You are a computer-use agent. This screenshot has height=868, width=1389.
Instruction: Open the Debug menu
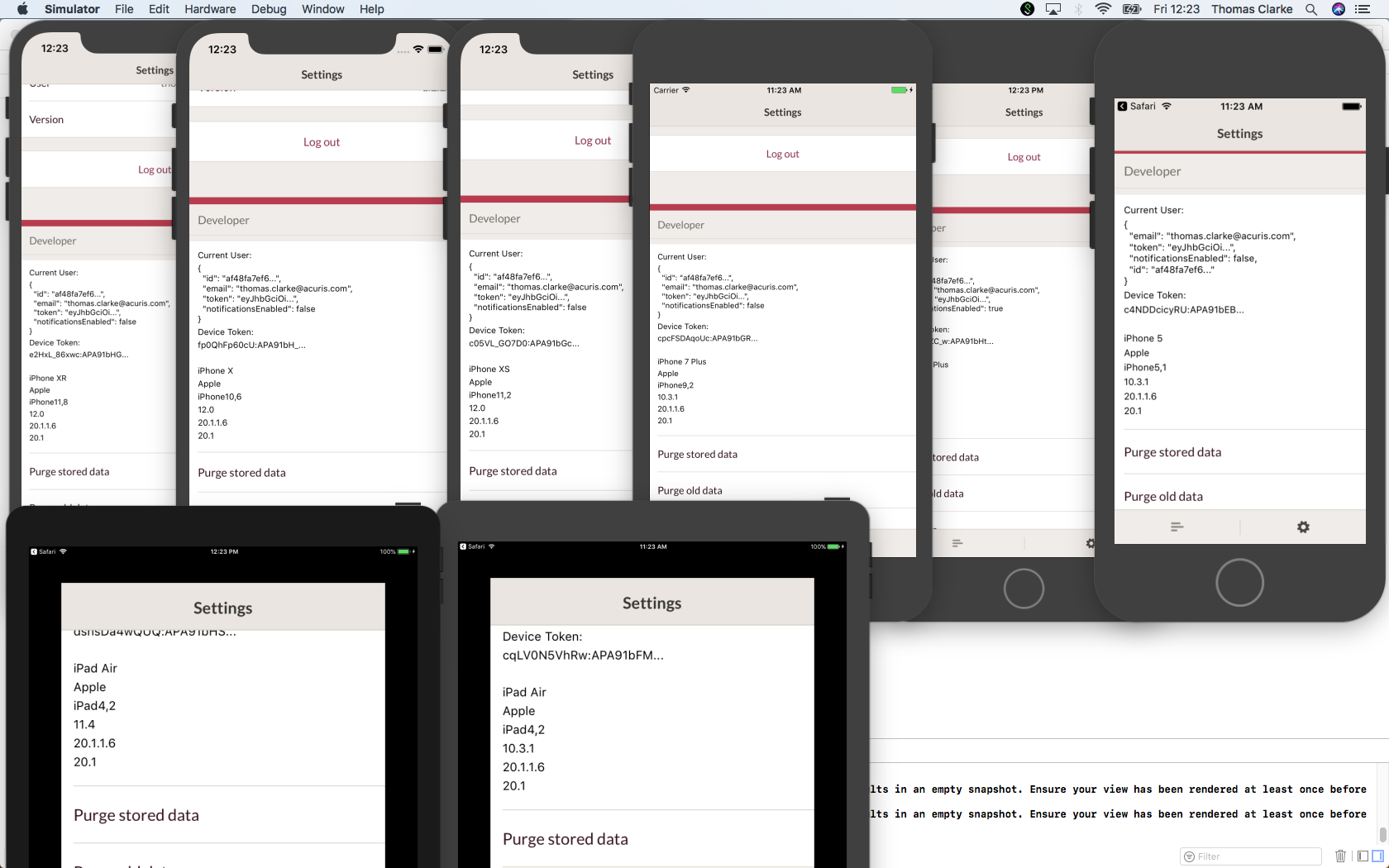pos(268,9)
